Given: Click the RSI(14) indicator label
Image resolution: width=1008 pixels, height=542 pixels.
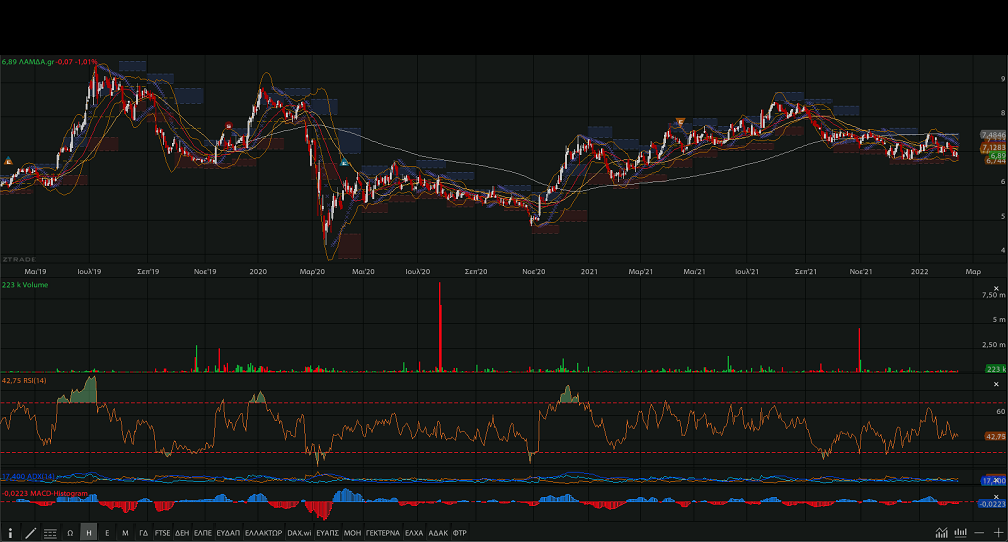Looking at the screenshot, I should click(36, 381).
